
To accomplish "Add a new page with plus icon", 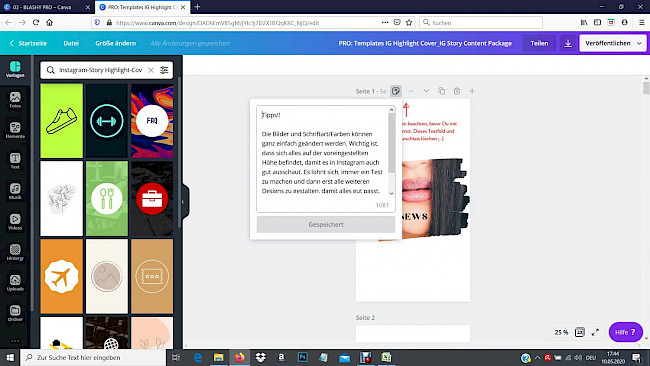I will [x=472, y=91].
